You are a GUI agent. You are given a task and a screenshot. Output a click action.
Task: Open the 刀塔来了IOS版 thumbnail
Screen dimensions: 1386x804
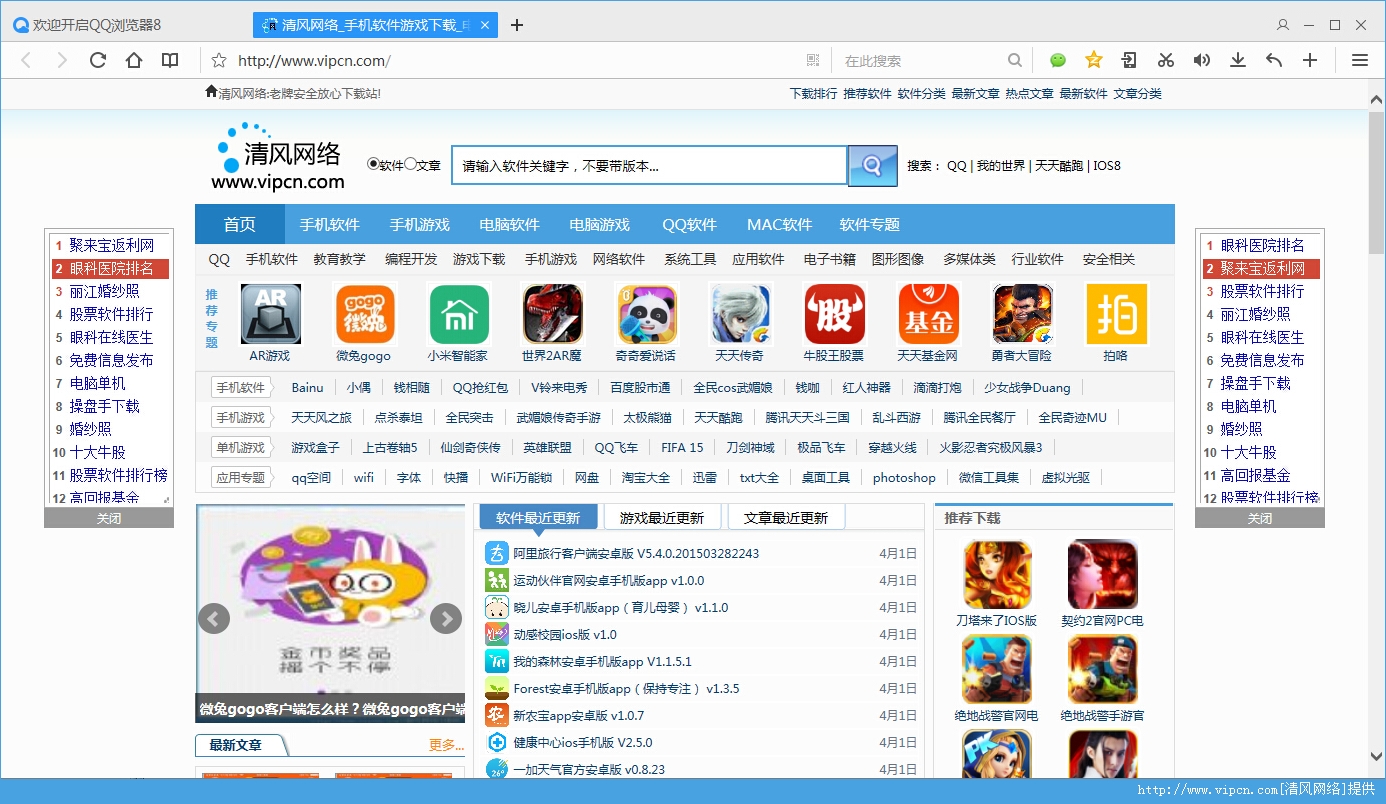[x=997, y=575]
